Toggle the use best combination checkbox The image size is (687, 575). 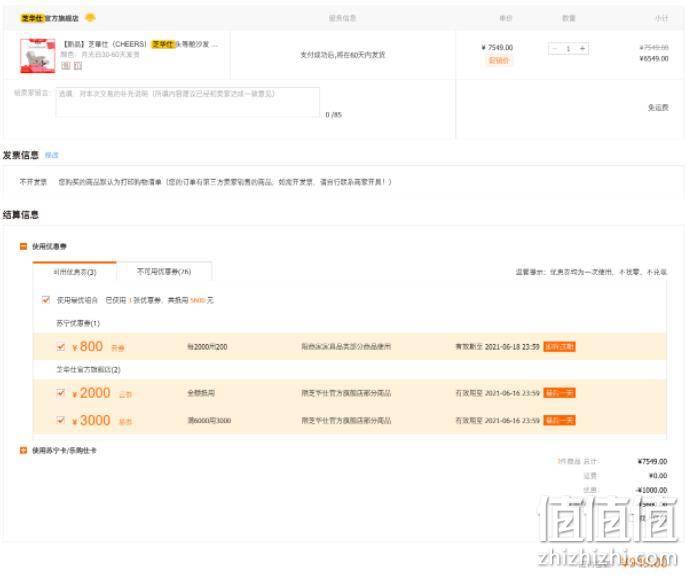(x=46, y=300)
